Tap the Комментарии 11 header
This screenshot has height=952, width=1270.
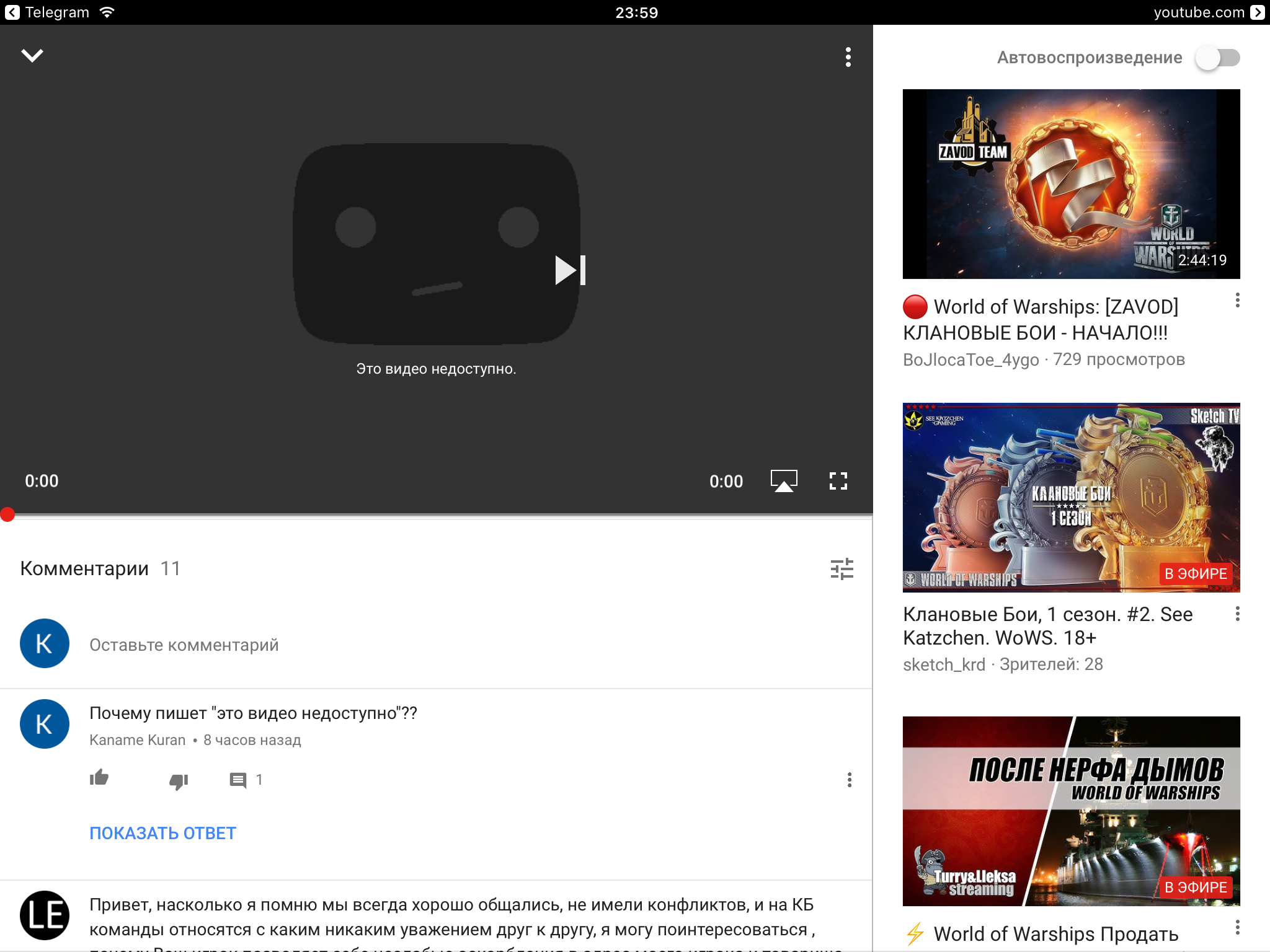100,568
